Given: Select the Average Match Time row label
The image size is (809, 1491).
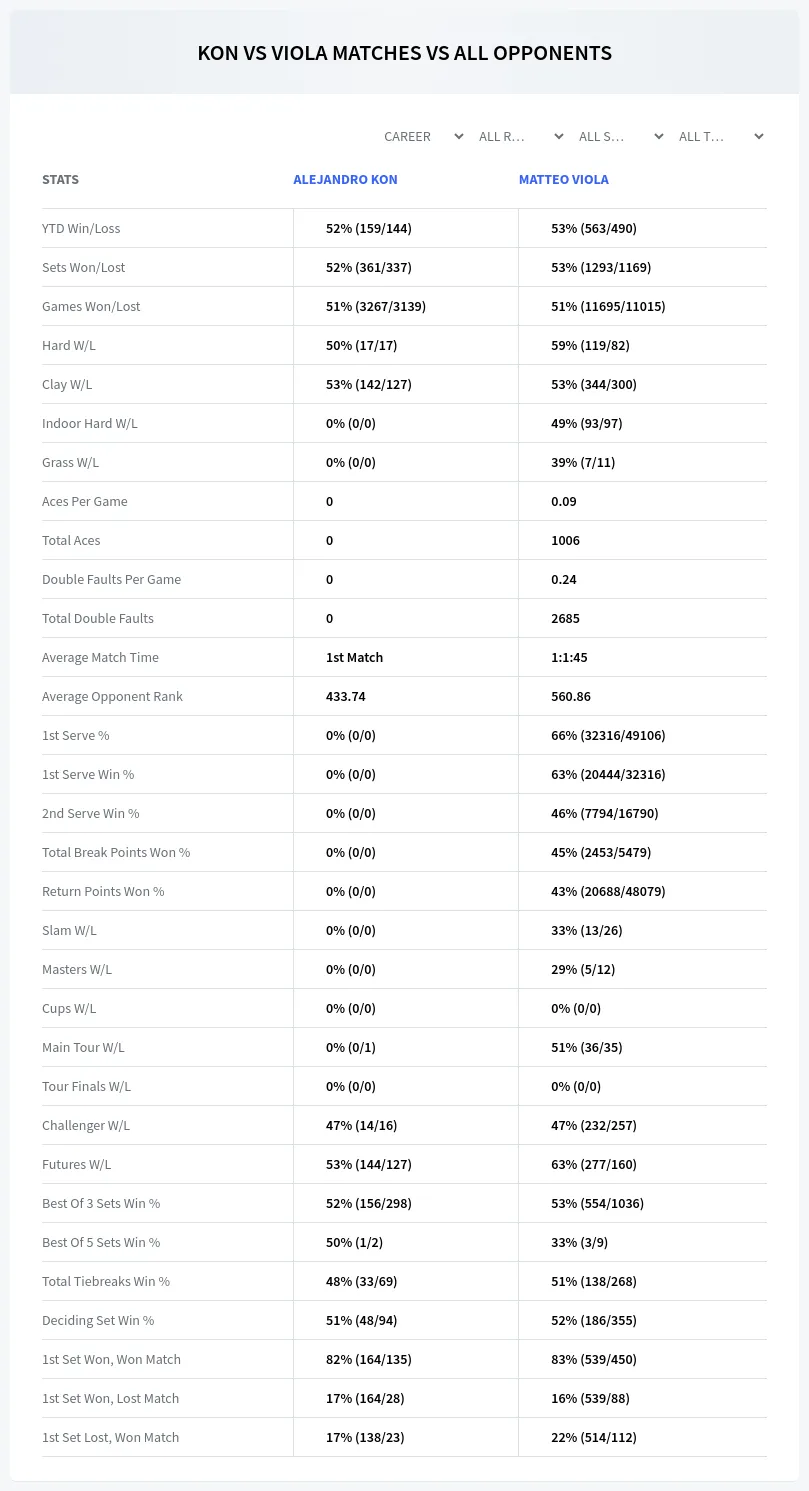Looking at the screenshot, I should click(100, 657).
